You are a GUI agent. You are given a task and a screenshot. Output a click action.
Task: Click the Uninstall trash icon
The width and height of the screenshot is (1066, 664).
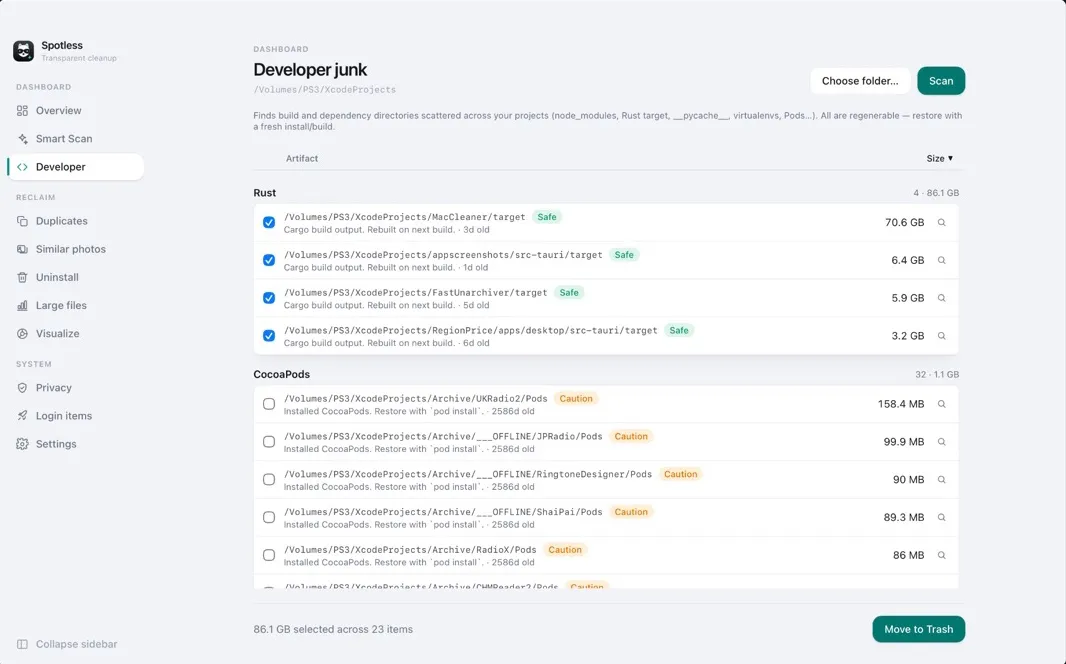coord(22,277)
